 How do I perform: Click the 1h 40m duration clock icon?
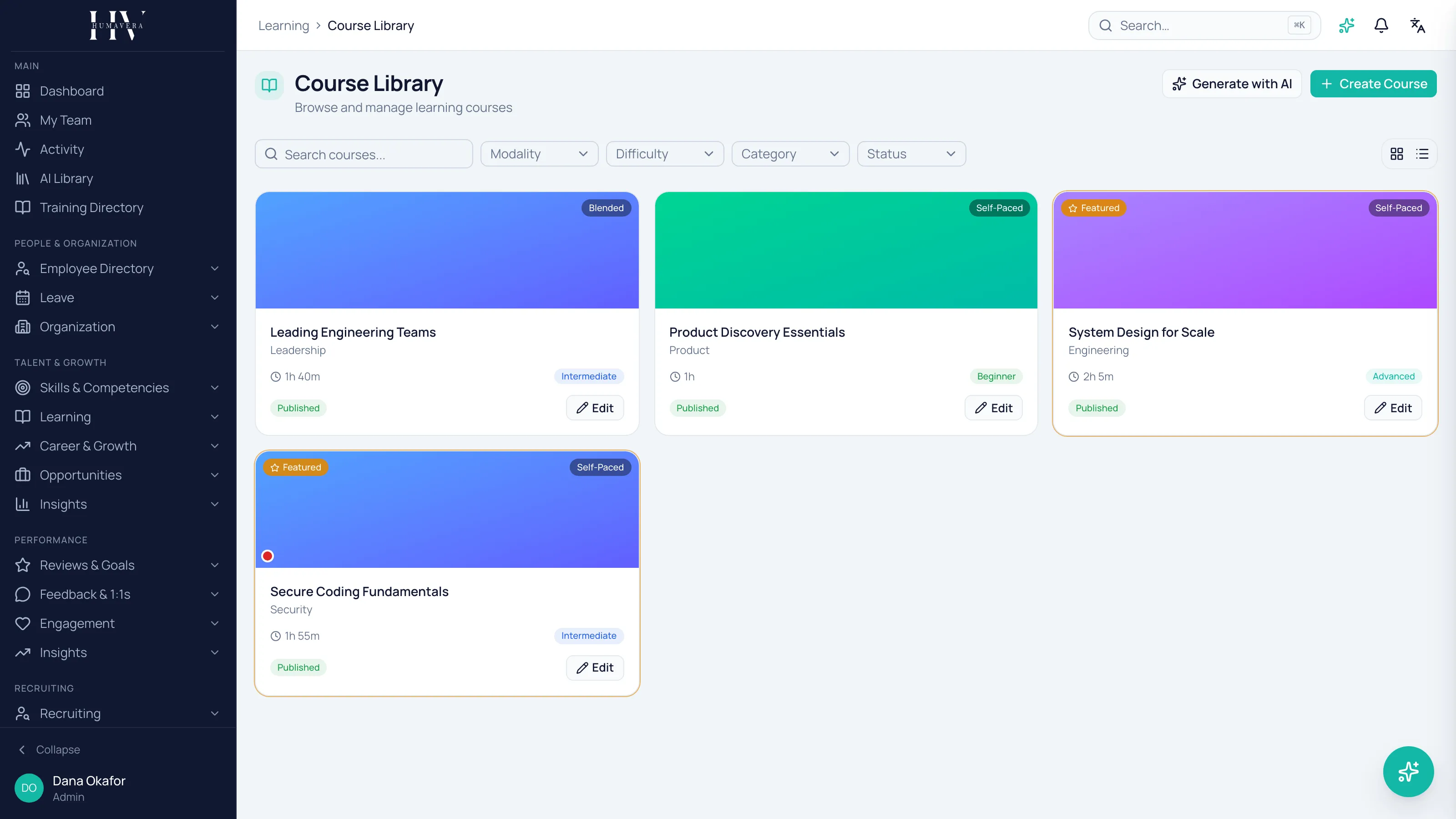275,376
